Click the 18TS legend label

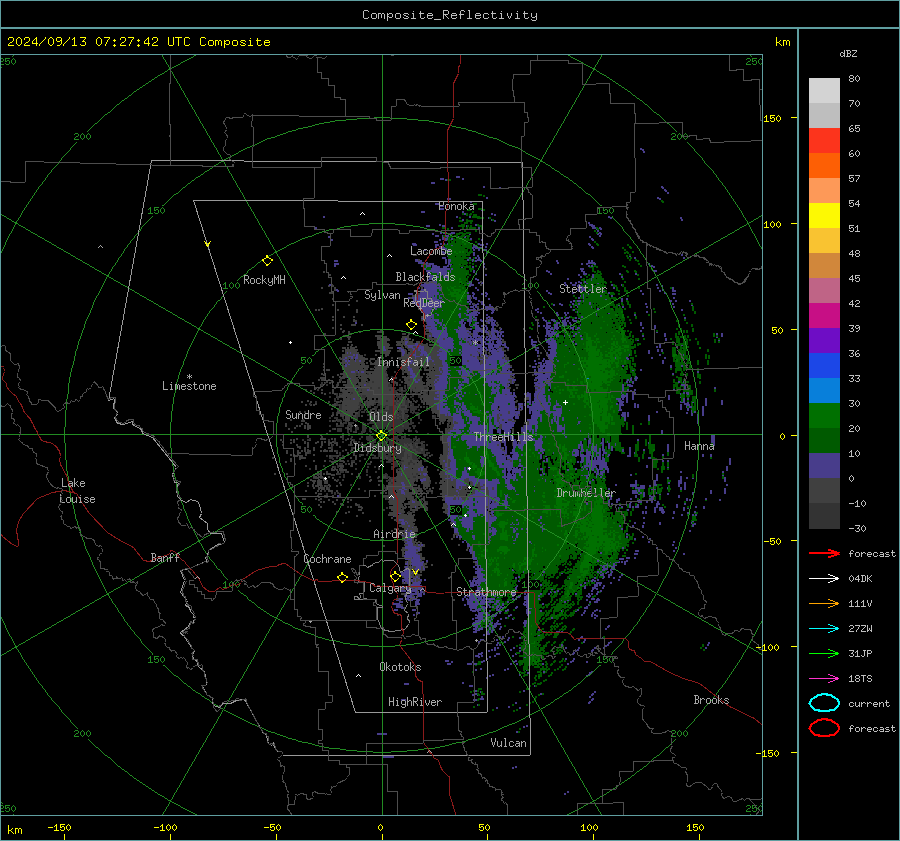pos(860,679)
